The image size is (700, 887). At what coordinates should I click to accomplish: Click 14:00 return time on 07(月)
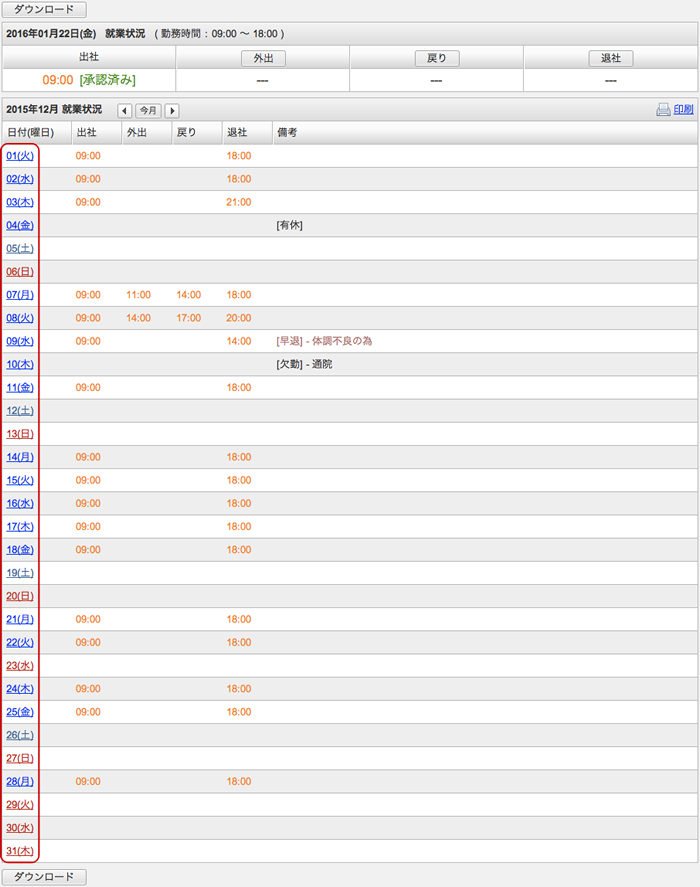point(188,295)
